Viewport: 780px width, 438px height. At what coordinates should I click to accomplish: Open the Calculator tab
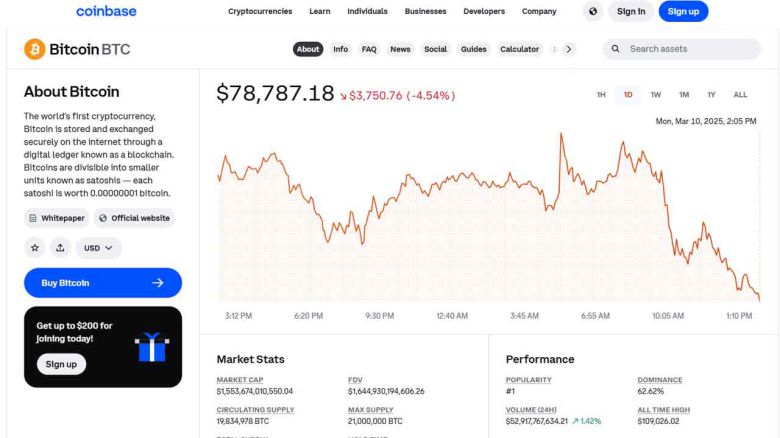coord(519,49)
